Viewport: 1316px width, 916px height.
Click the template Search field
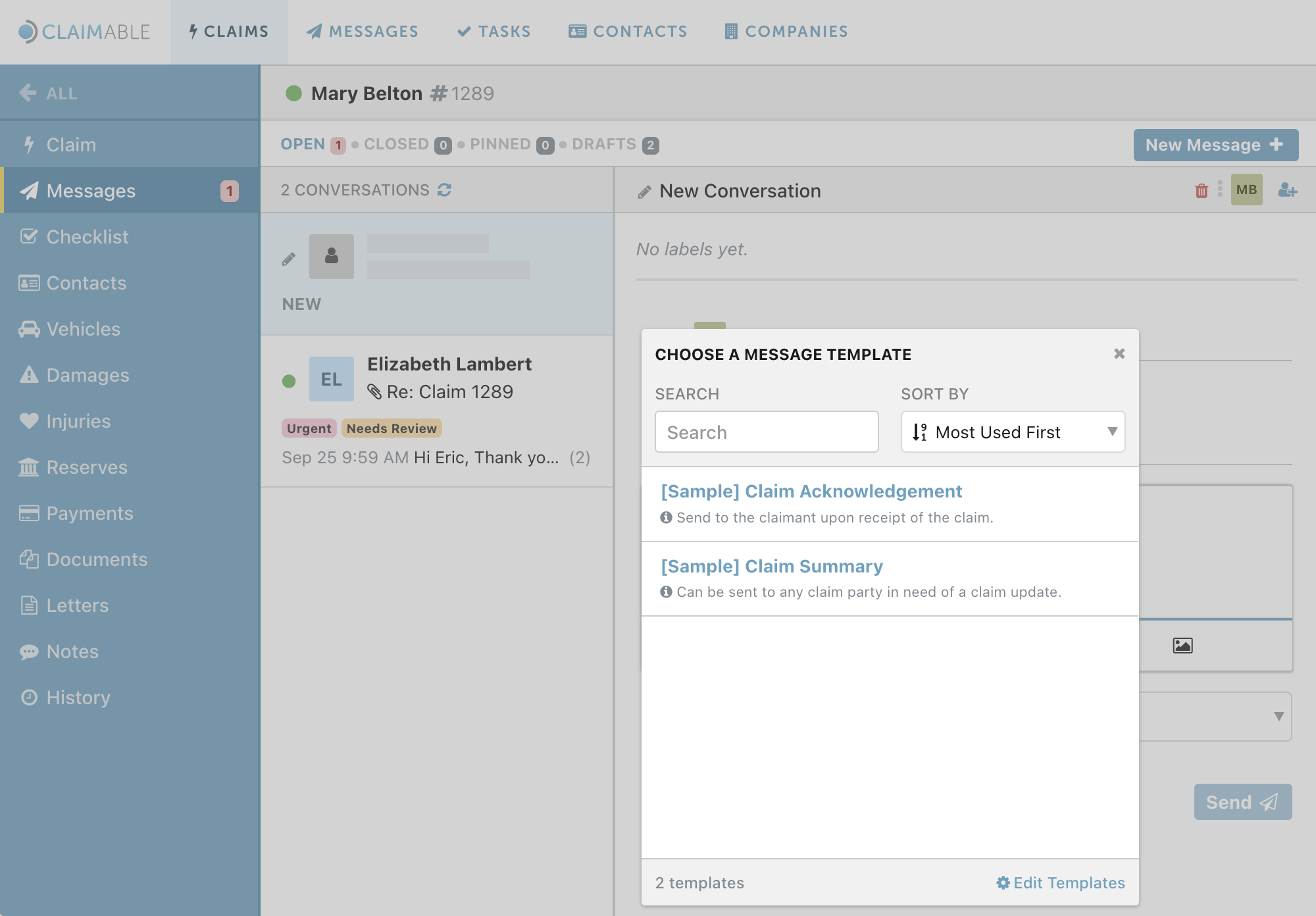[767, 432]
